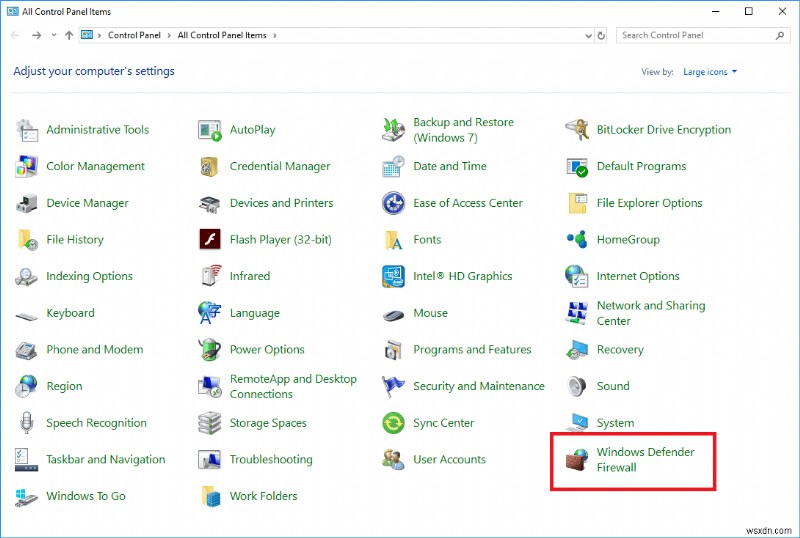
Task: Open the Phone and Modem link
Action: pos(95,350)
